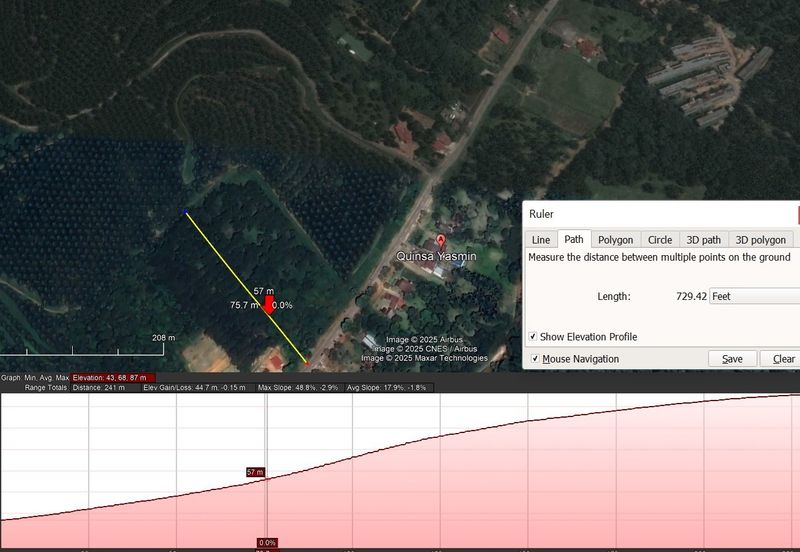Open the Circle measurement tab

click(x=660, y=240)
